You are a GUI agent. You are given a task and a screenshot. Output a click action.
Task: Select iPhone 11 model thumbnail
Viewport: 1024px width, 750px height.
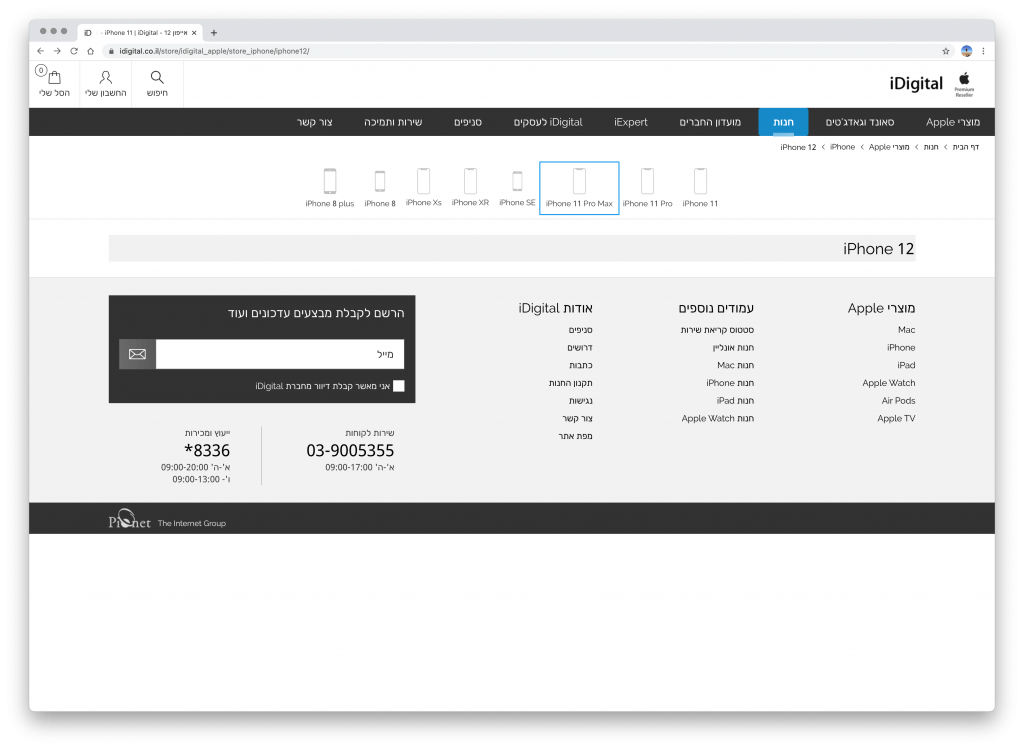tap(700, 188)
